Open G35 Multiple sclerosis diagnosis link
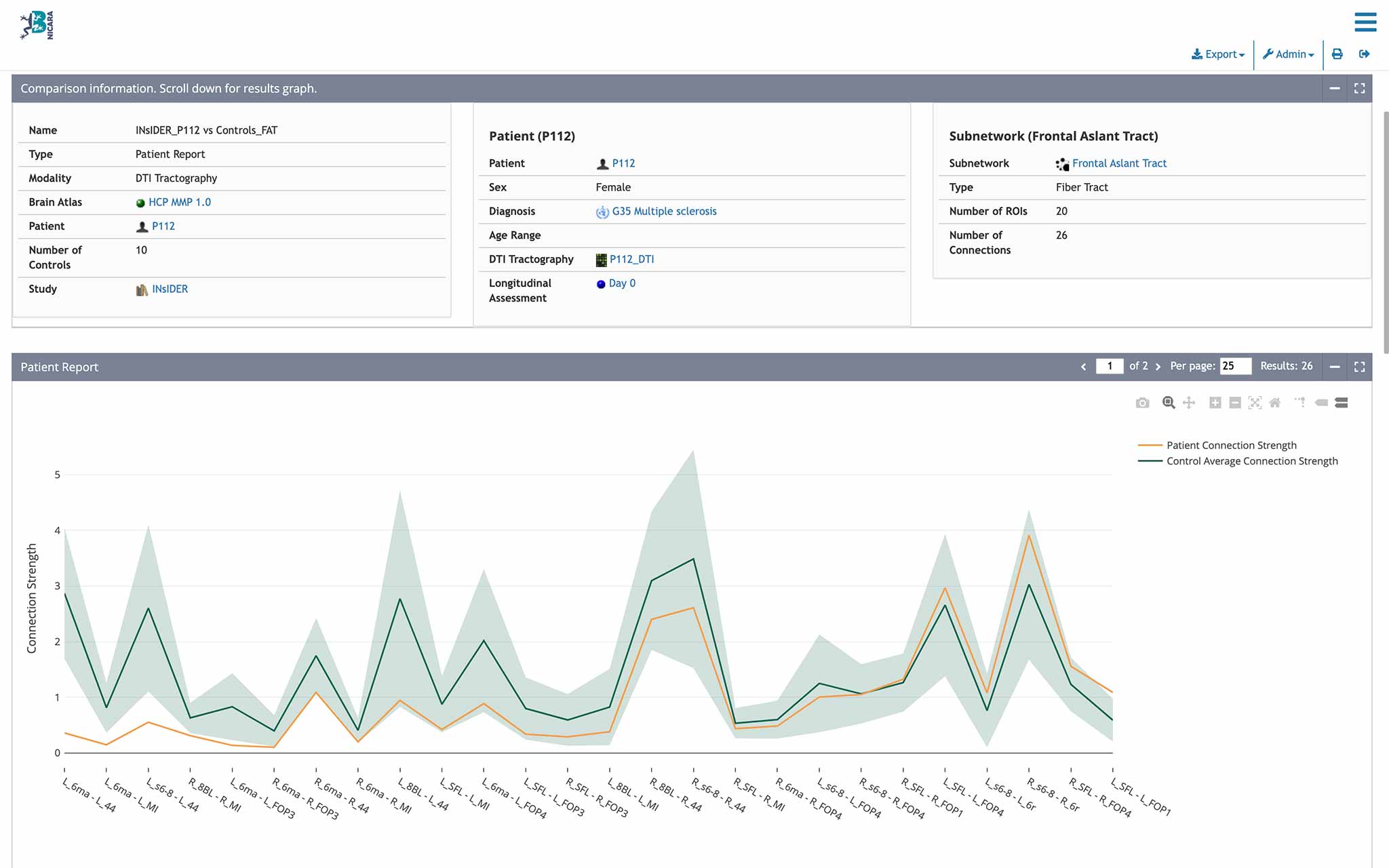 click(664, 212)
